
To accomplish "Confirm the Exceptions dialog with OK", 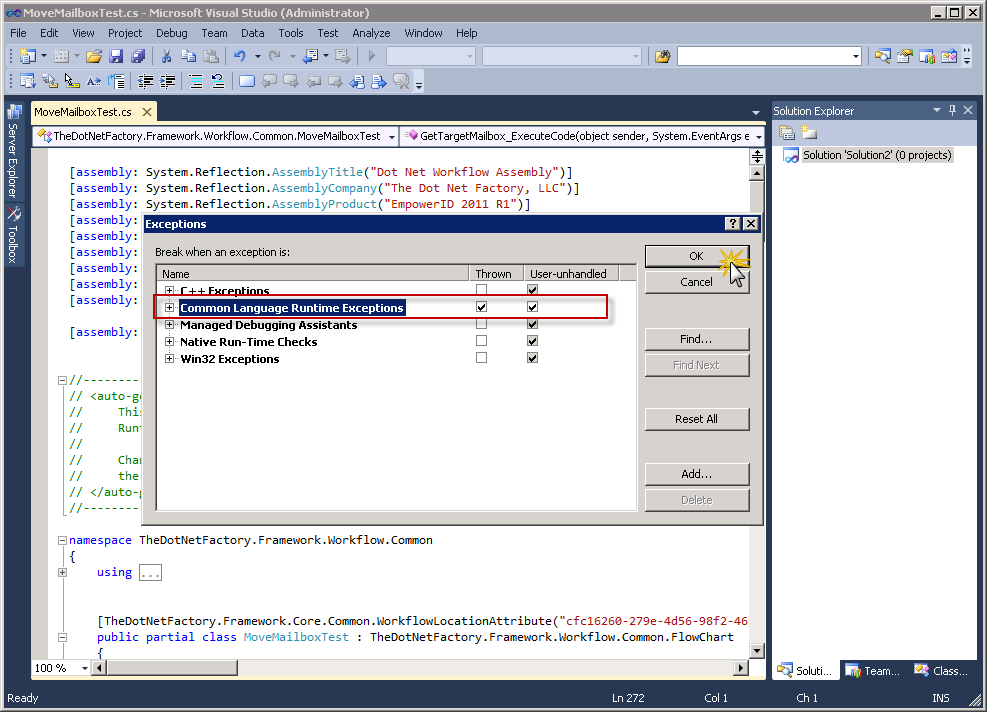I will 697,256.
